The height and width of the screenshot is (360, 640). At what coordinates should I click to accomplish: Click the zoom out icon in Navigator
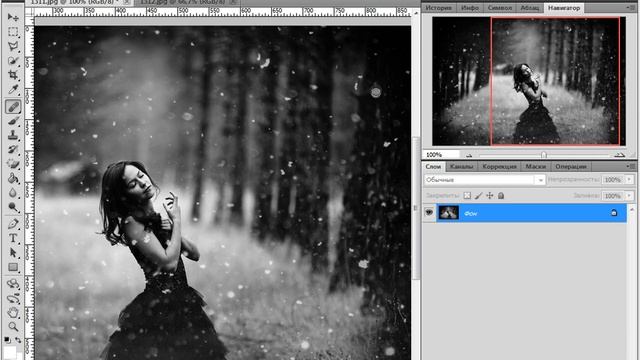(x=469, y=155)
